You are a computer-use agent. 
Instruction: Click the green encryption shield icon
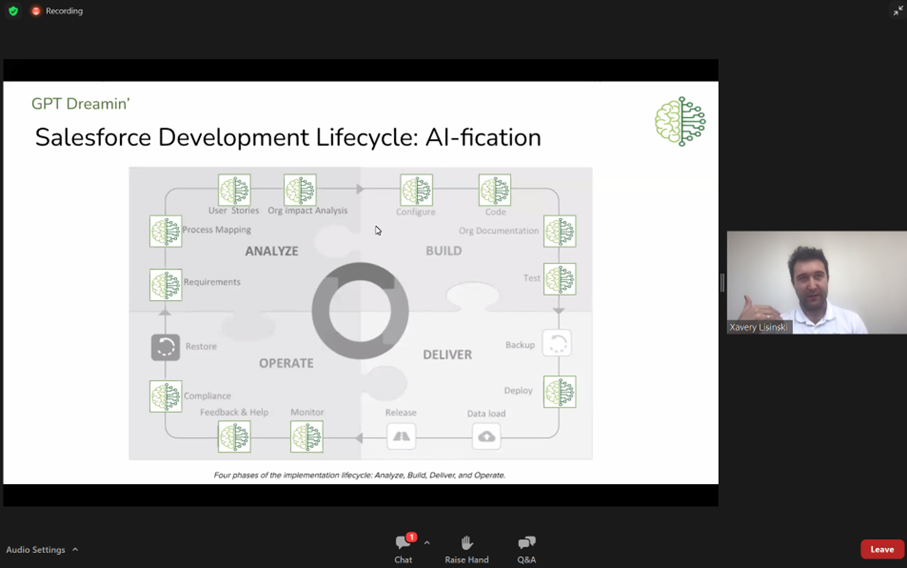pos(13,11)
